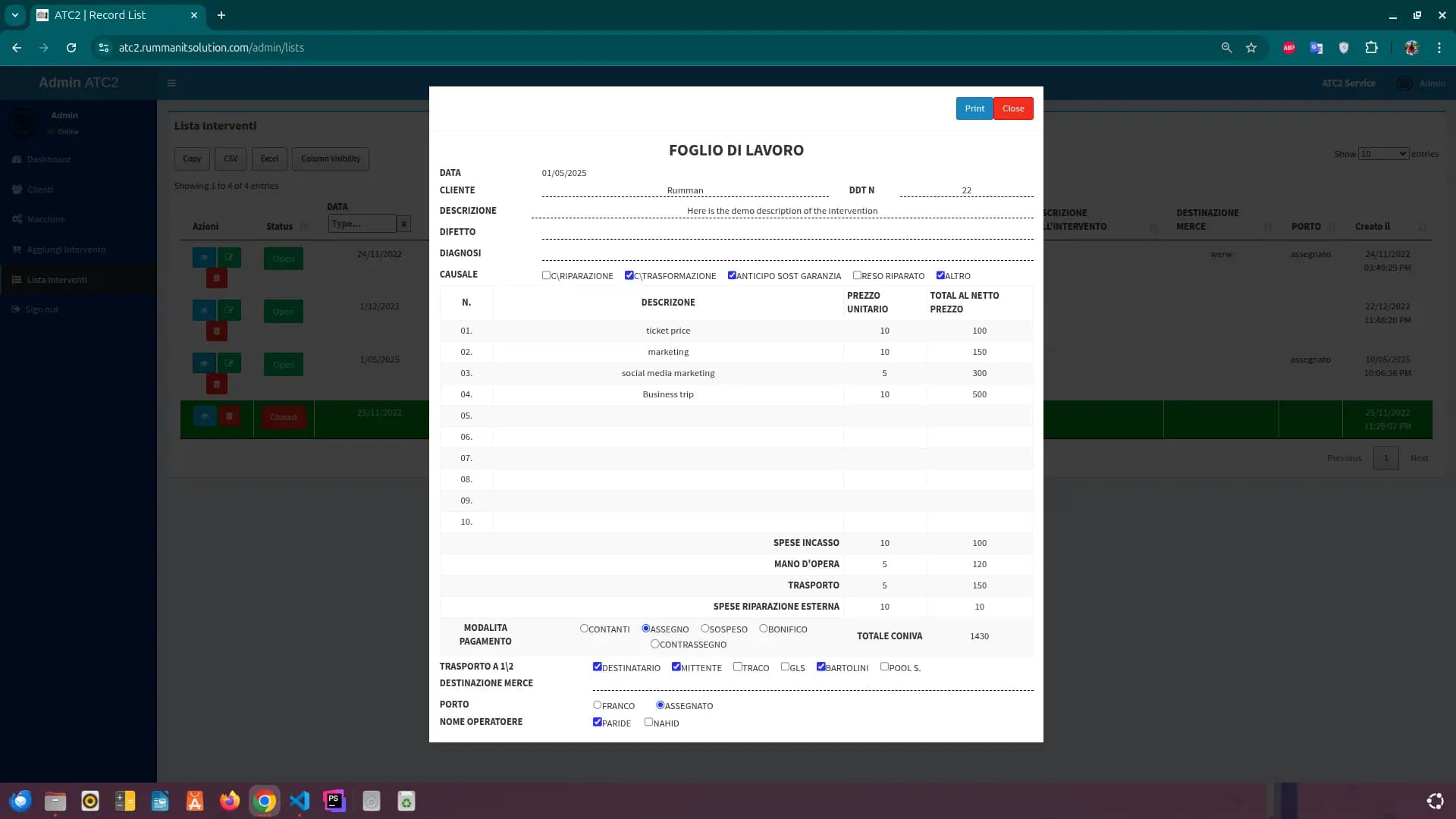
Task: Uncheck the ALTRO causale checkbox
Action: (940, 275)
